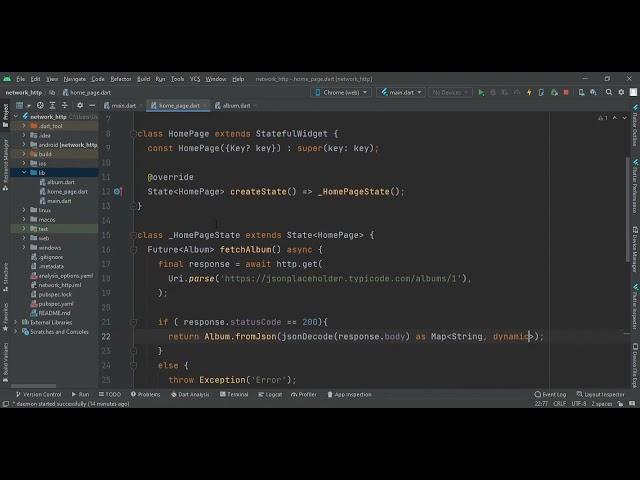The width and height of the screenshot is (640, 480).
Task: Open the Resource Manager side tab
Action: pos(5,164)
